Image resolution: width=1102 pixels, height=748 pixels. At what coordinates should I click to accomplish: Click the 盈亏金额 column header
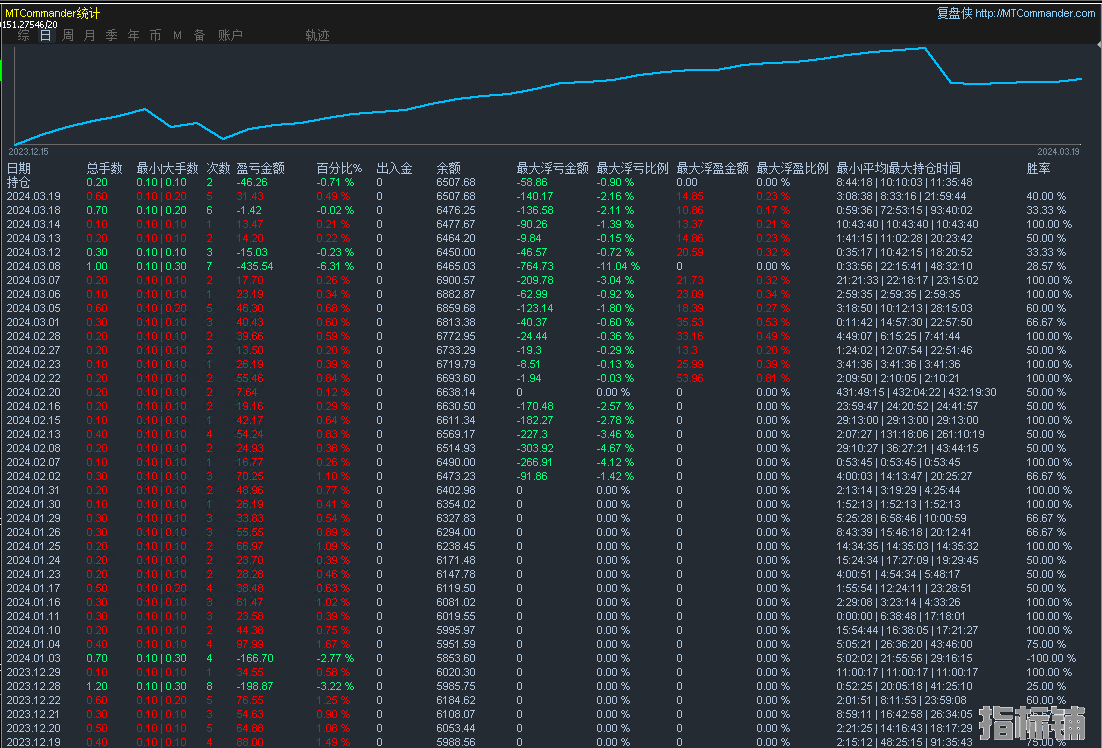pos(261,168)
